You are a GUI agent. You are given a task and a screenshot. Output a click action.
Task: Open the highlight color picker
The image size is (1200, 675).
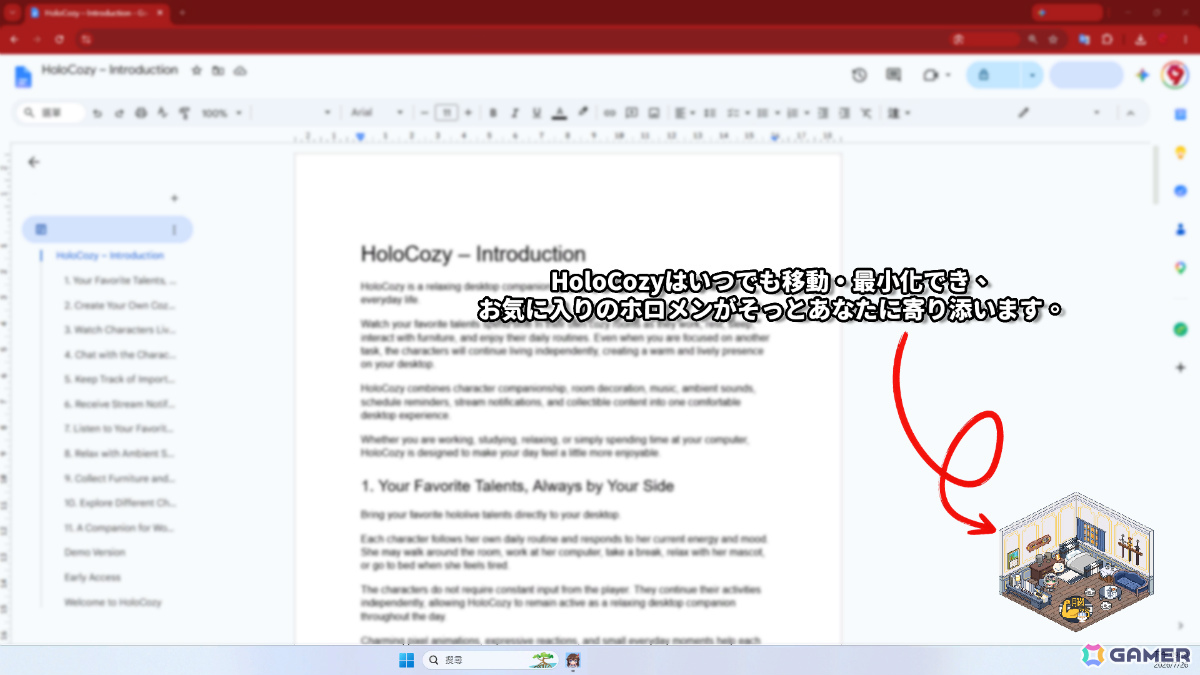tap(583, 113)
